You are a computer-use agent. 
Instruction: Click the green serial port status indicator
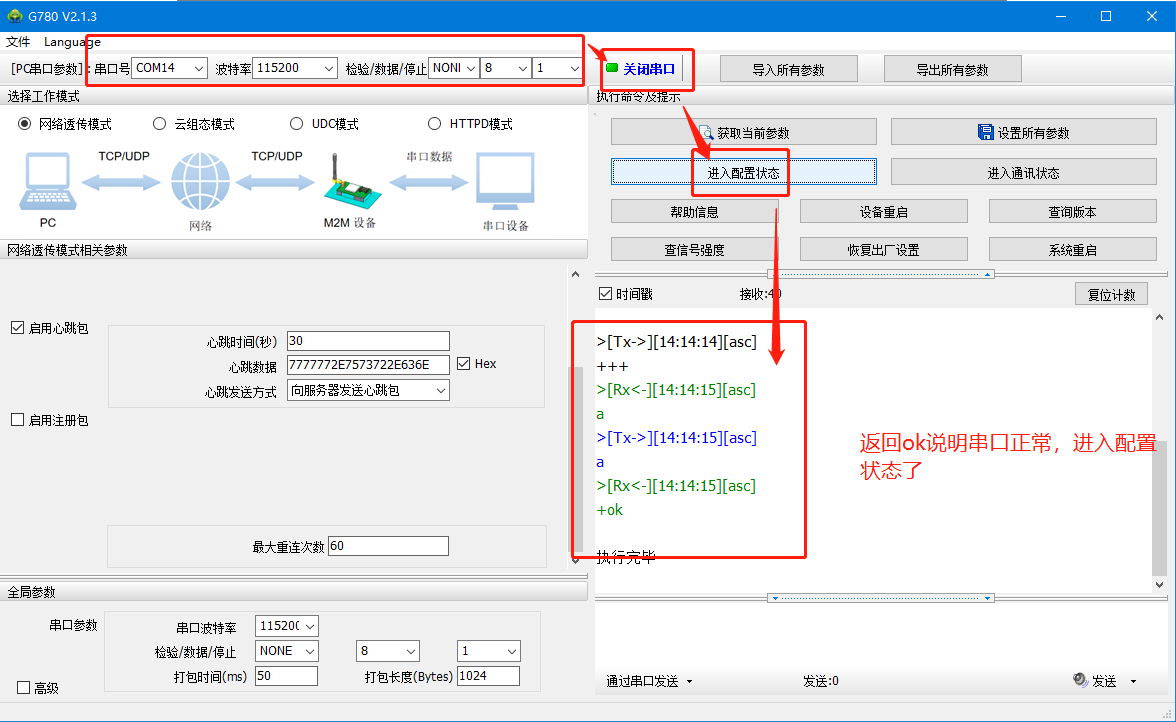point(612,69)
